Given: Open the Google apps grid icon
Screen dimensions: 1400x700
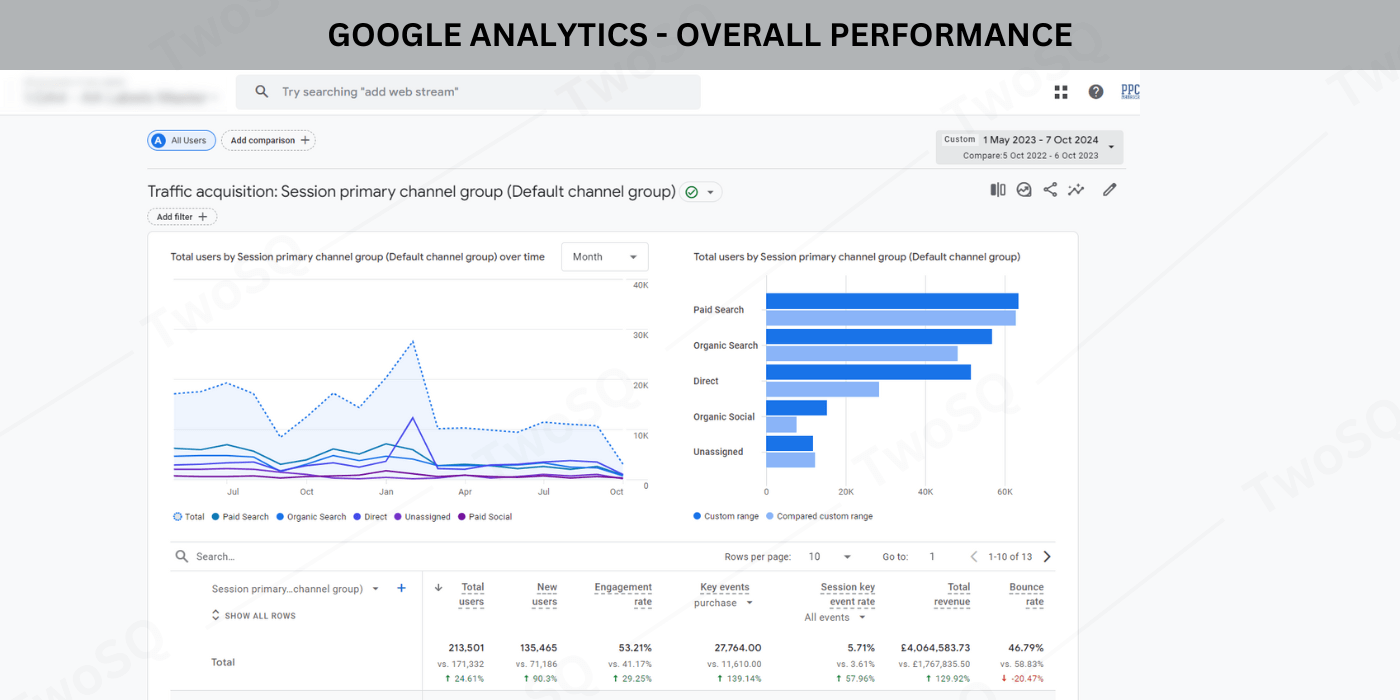Looking at the screenshot, I should 1061,92.
